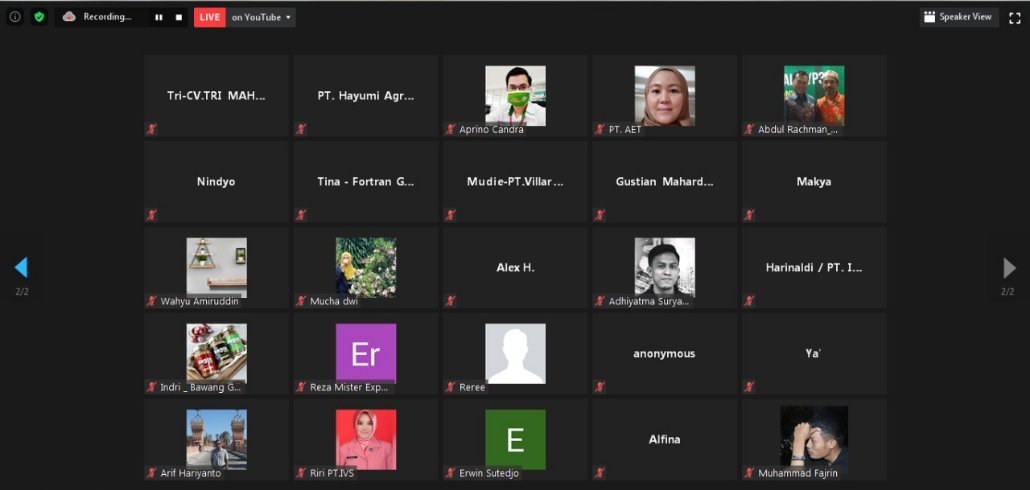Click the red LIVE badge

coord(210,17)
